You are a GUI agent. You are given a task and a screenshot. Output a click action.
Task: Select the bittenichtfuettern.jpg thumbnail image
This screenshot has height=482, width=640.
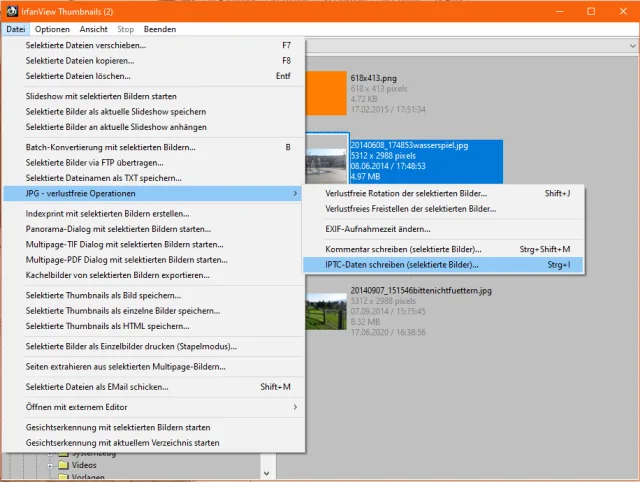(325, 308)
